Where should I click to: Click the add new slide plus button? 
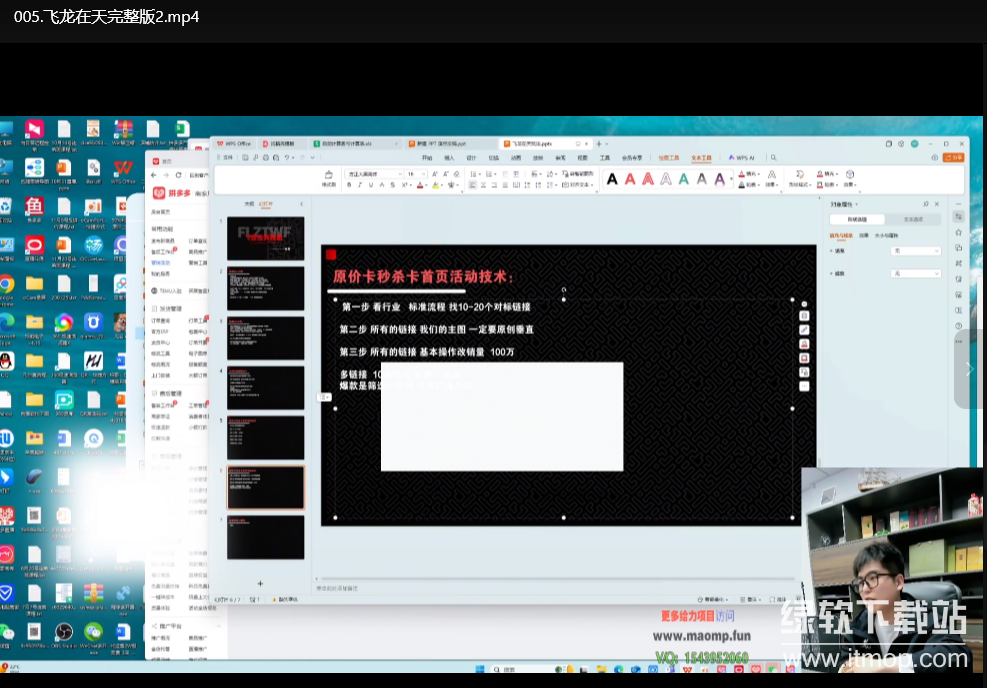click(260, 583)
